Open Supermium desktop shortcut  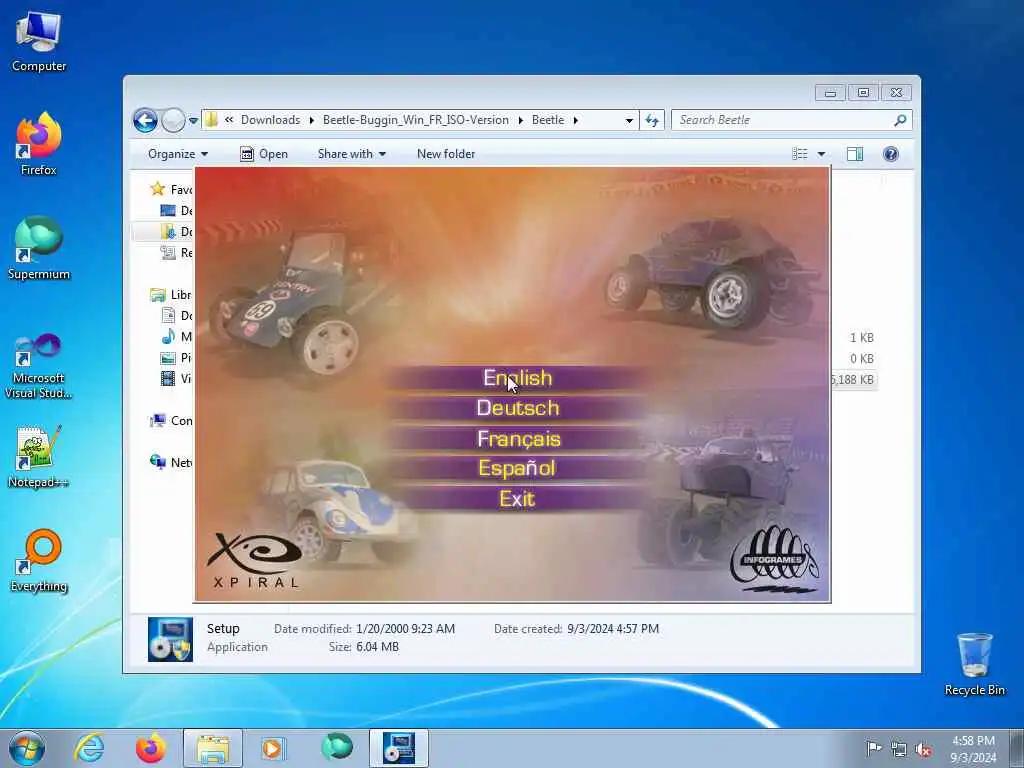(x=39, y=248)
